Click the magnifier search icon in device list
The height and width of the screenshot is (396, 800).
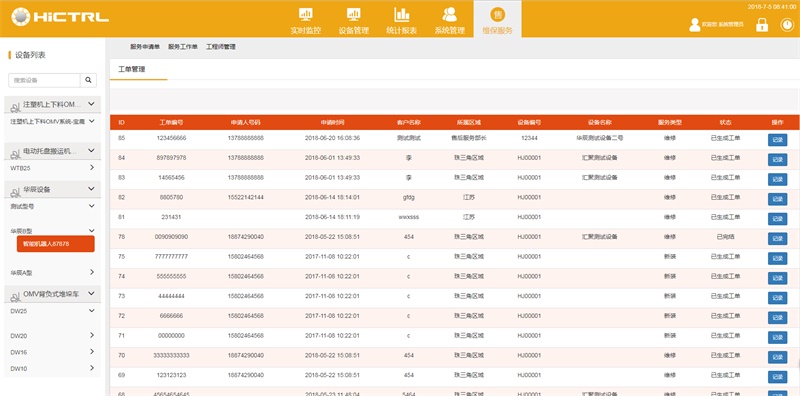pyautogui.click(x=88, y=80)
